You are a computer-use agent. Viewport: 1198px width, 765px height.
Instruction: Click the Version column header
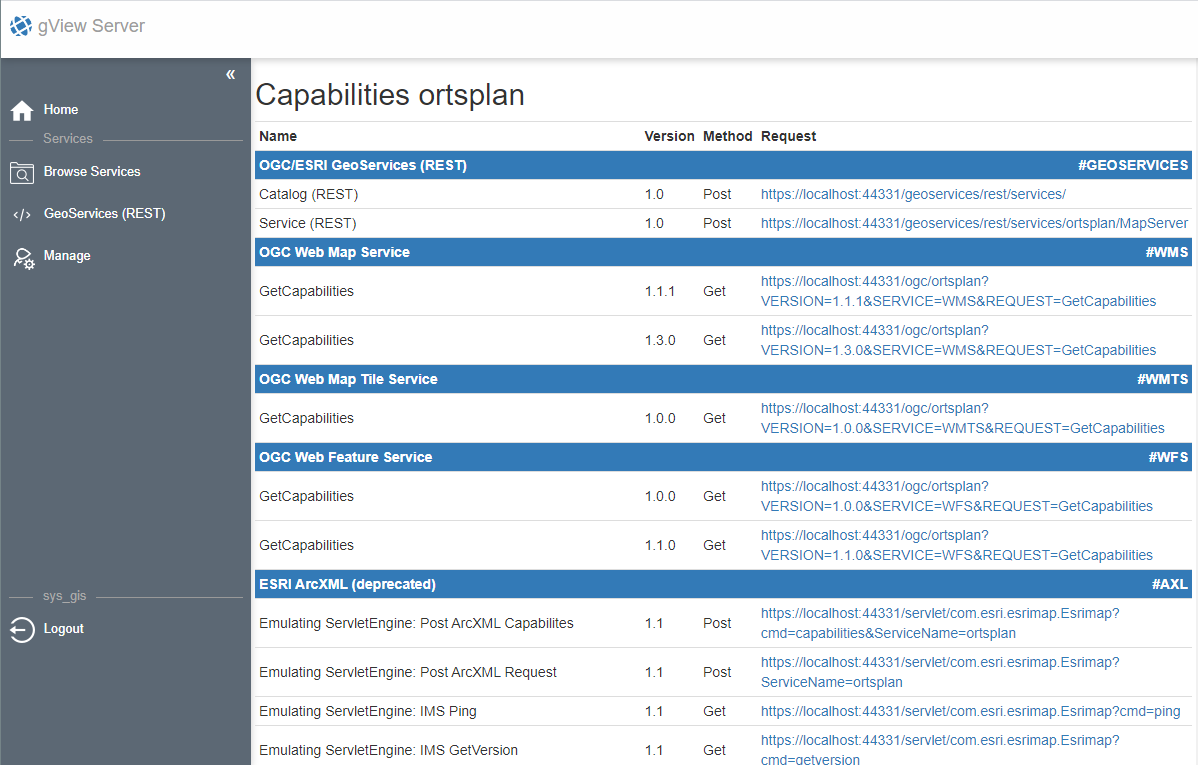coord(669,136)
